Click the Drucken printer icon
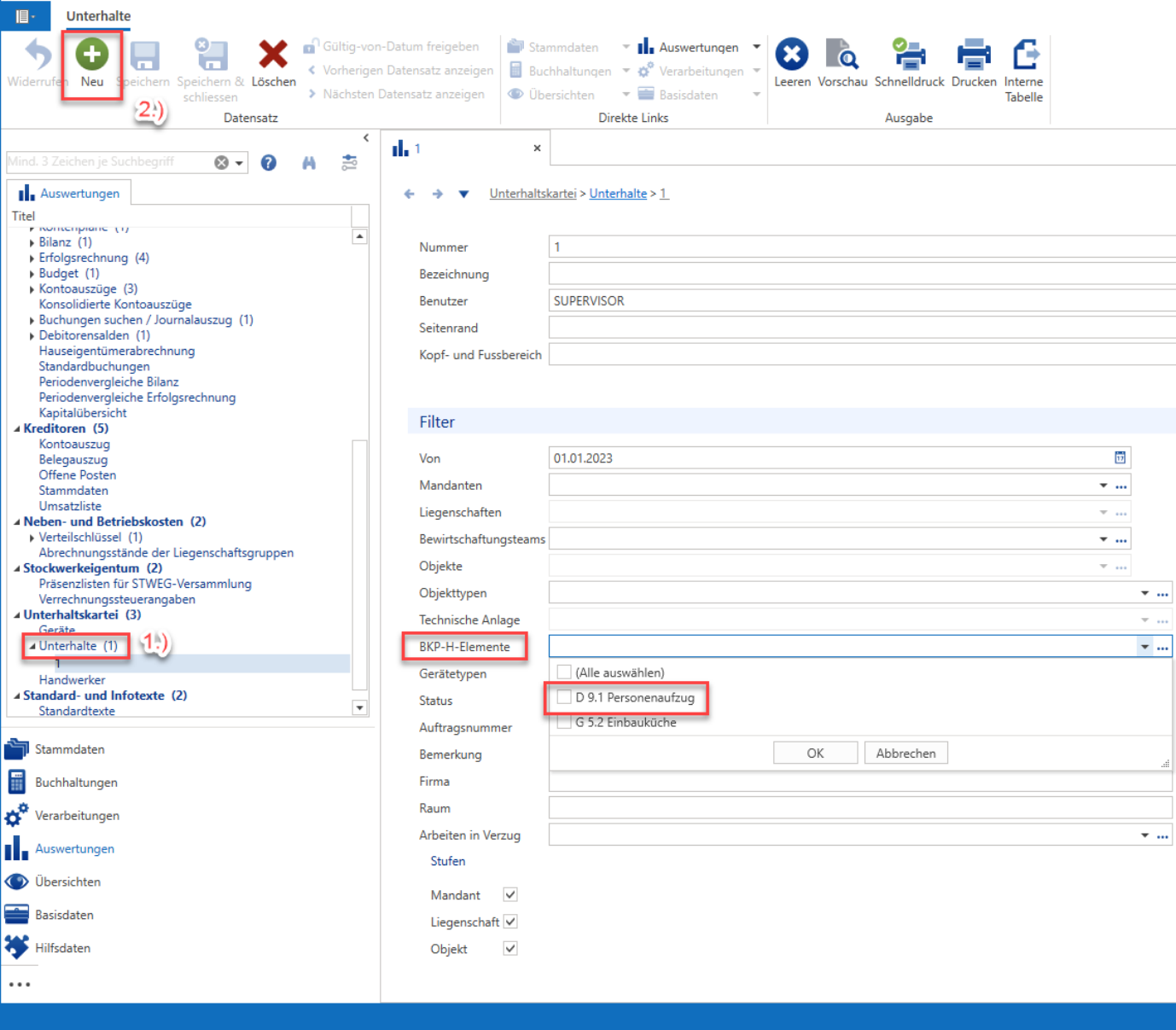 [x=974, y=55]
